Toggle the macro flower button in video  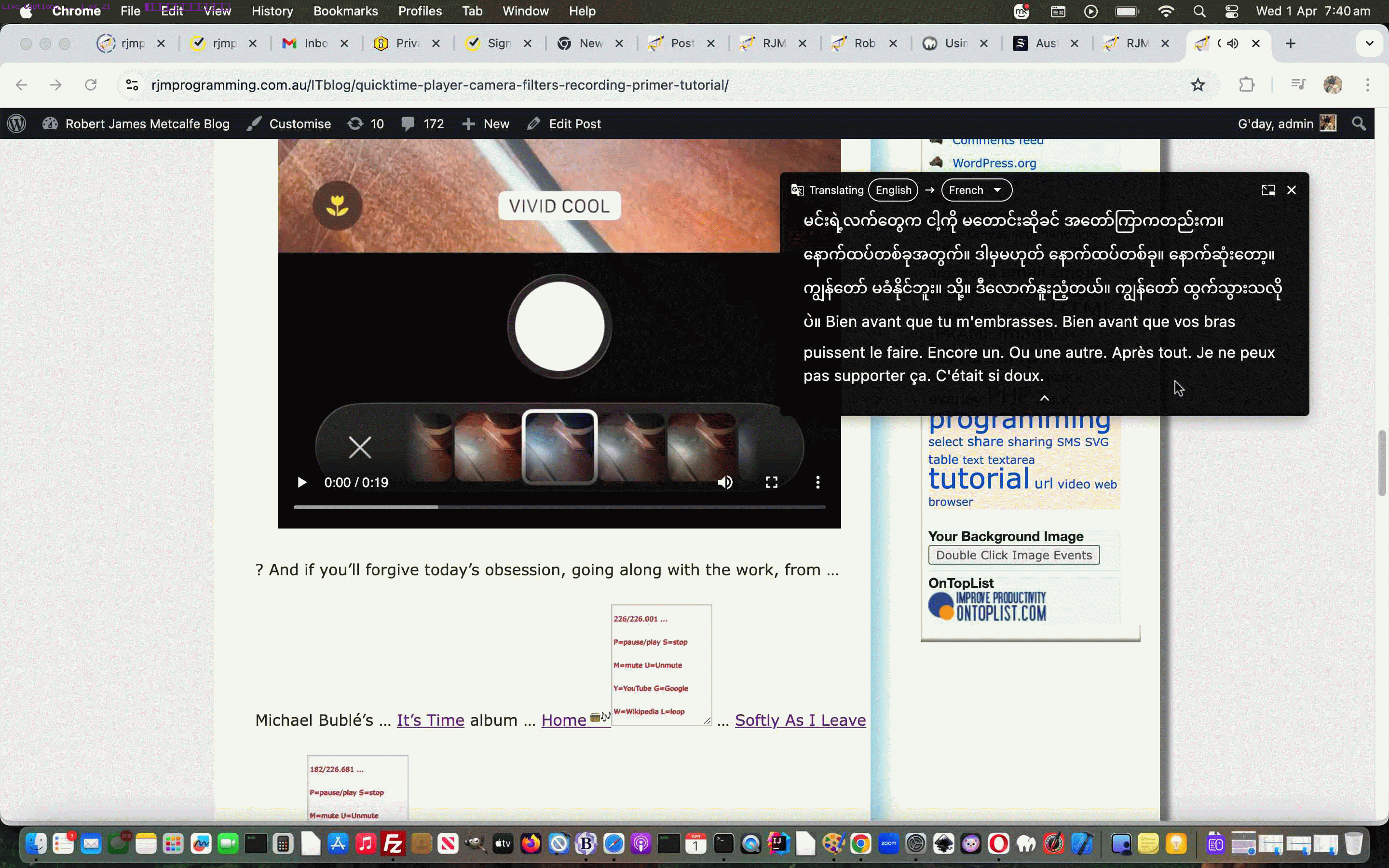(338, 205)
